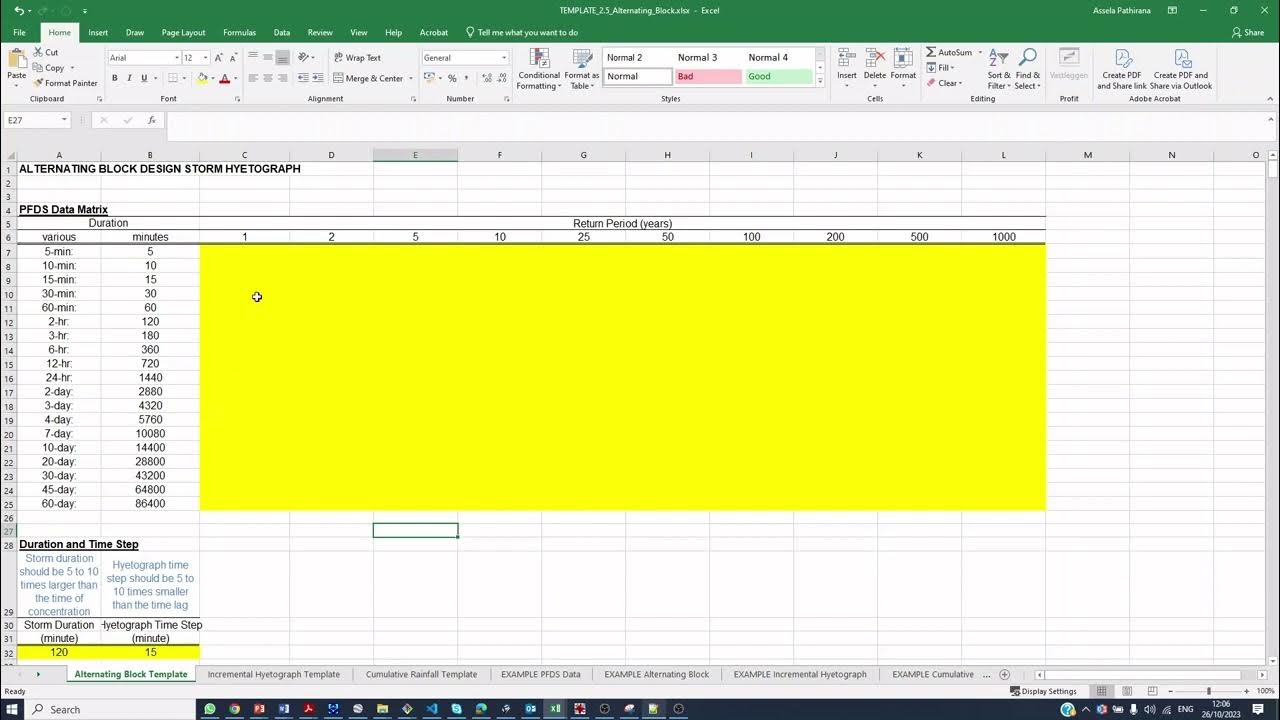Toggle bottom vertical alignment
Image resolution: width=1280 pixels, height=720 pixels.
click(x=283, y=57)
